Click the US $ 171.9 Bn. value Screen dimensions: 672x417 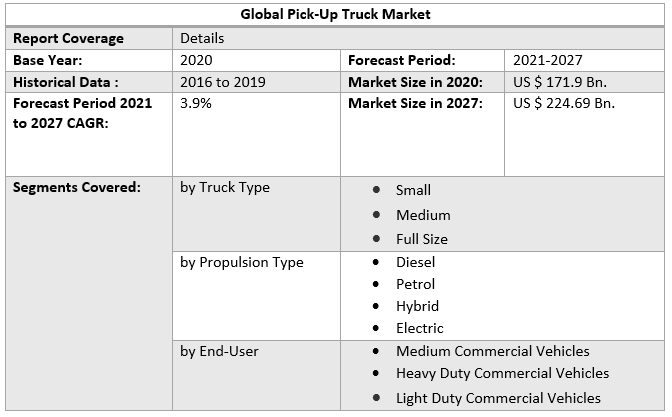tap(560, 82)
